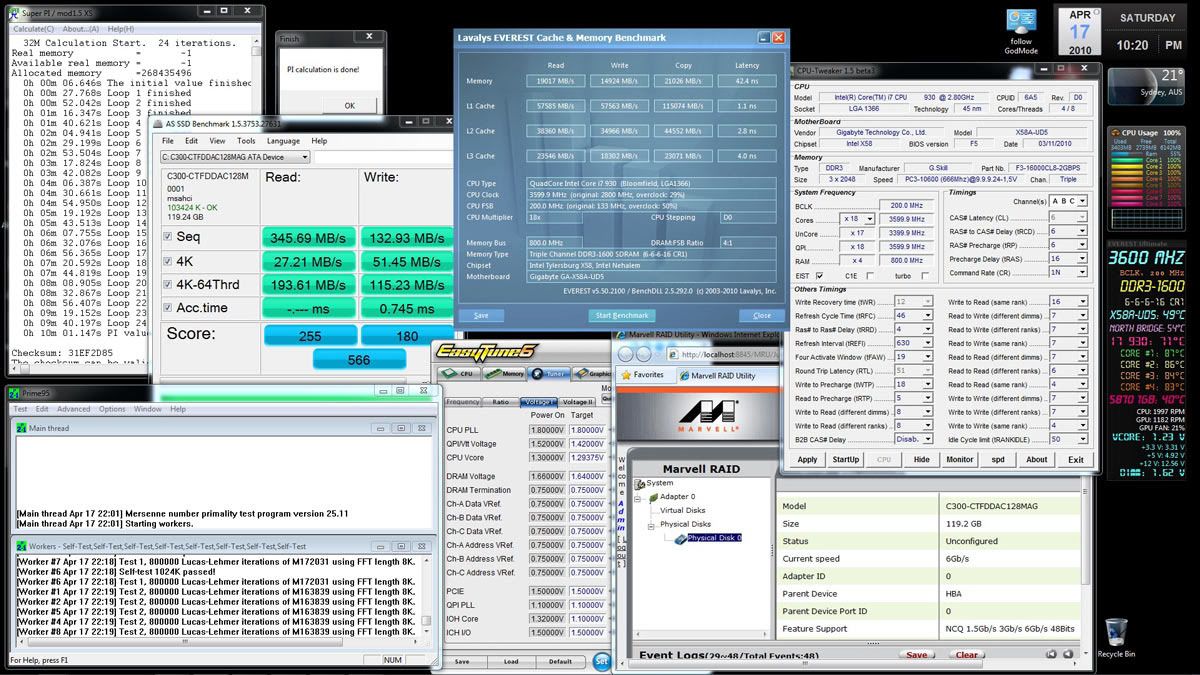Open the Tuner tab in EasyTune6
Screen dimensions: 1200x675
(550, 373)
